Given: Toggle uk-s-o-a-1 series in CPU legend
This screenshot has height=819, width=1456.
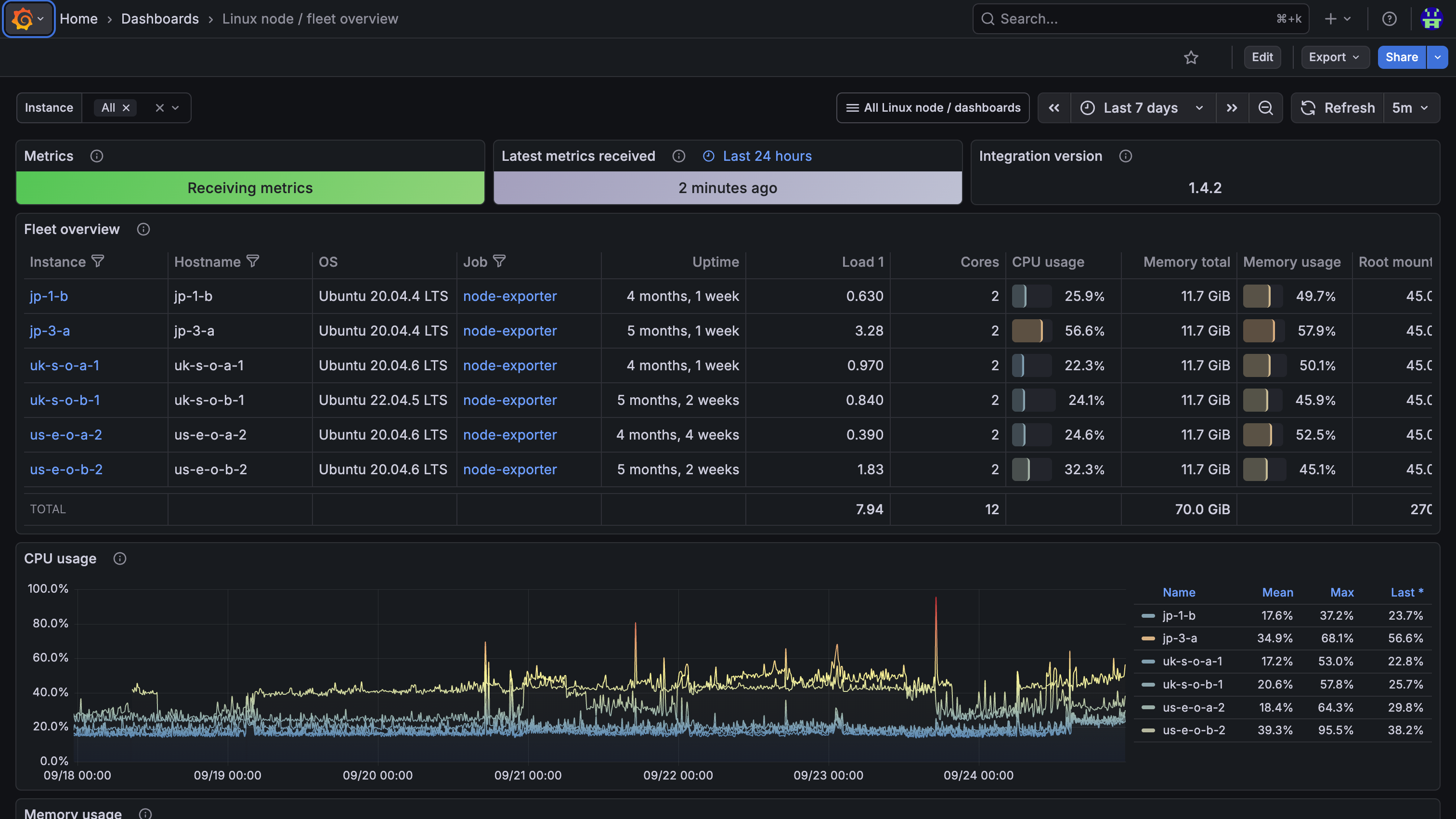Looking at the screenshot, I should [x=1192, y=661].
